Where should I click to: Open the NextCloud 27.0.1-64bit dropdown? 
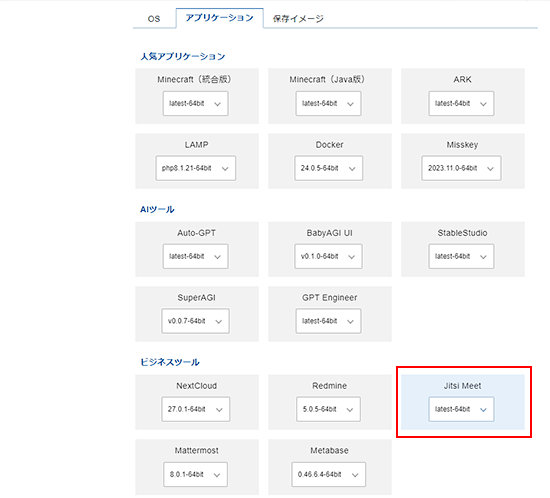click(196, 409)
